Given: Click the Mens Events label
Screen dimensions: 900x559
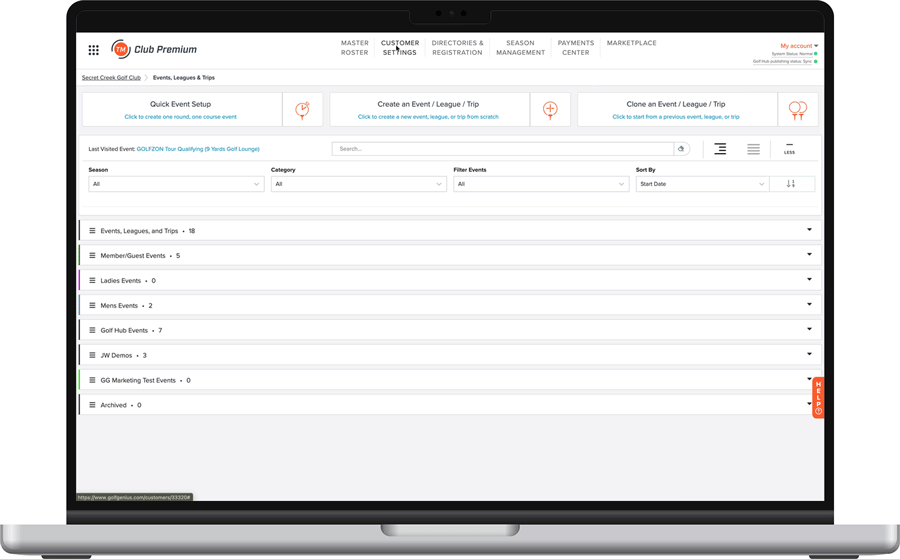Looking at the screenshot, I should click(x=119, y=305).
